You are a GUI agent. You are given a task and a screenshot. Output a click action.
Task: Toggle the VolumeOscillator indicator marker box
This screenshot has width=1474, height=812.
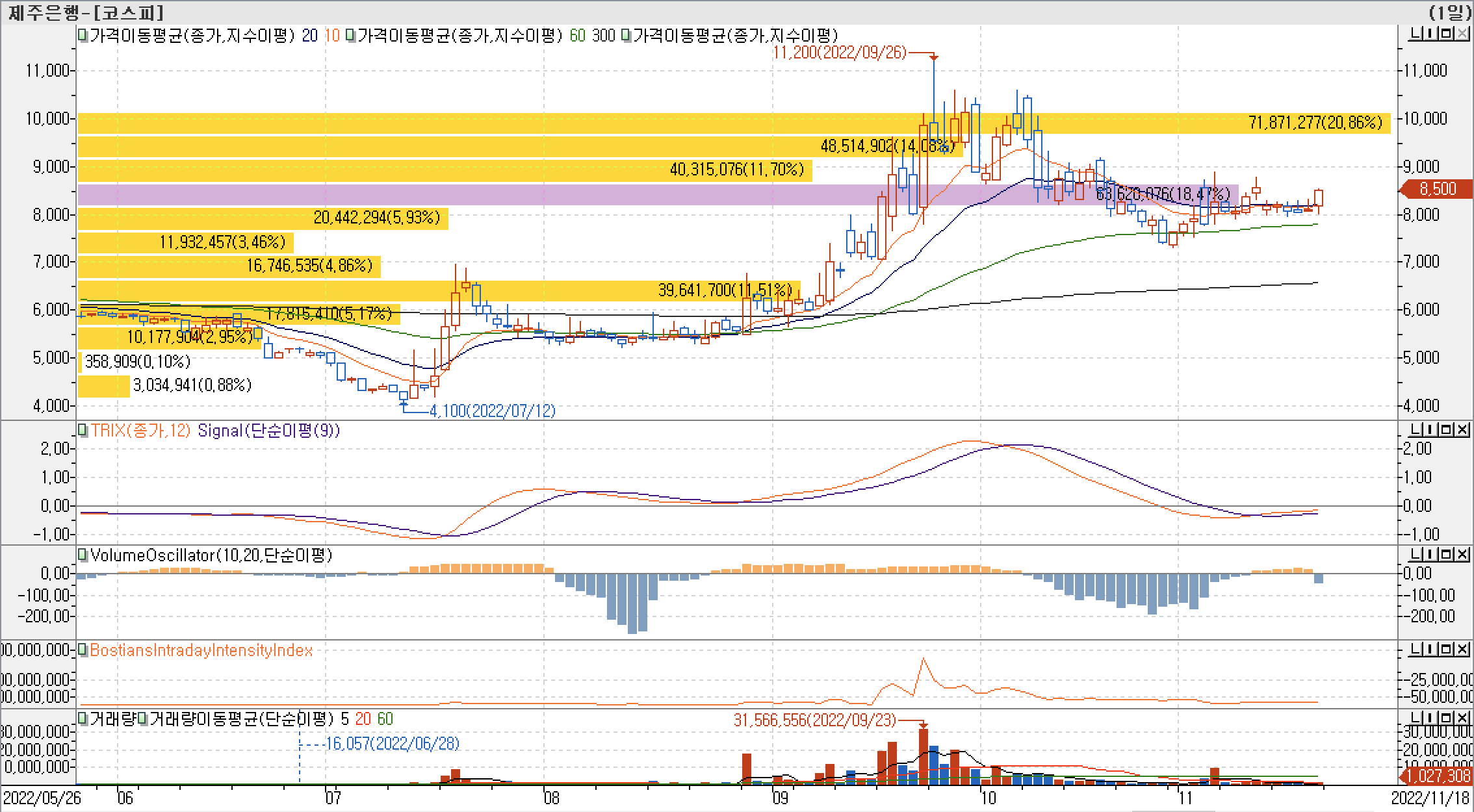(83, 555)
